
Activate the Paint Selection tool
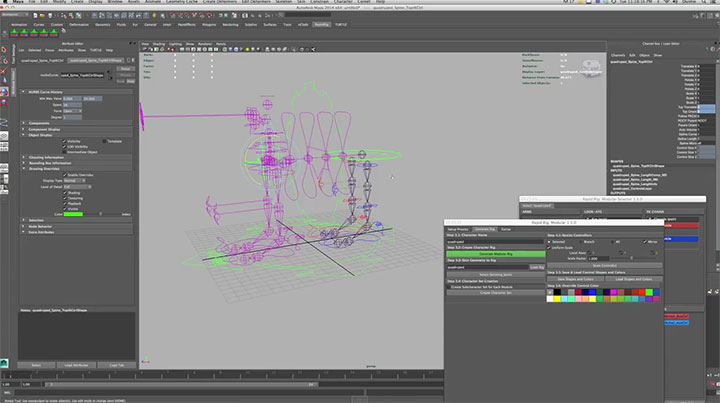point(4,71)
